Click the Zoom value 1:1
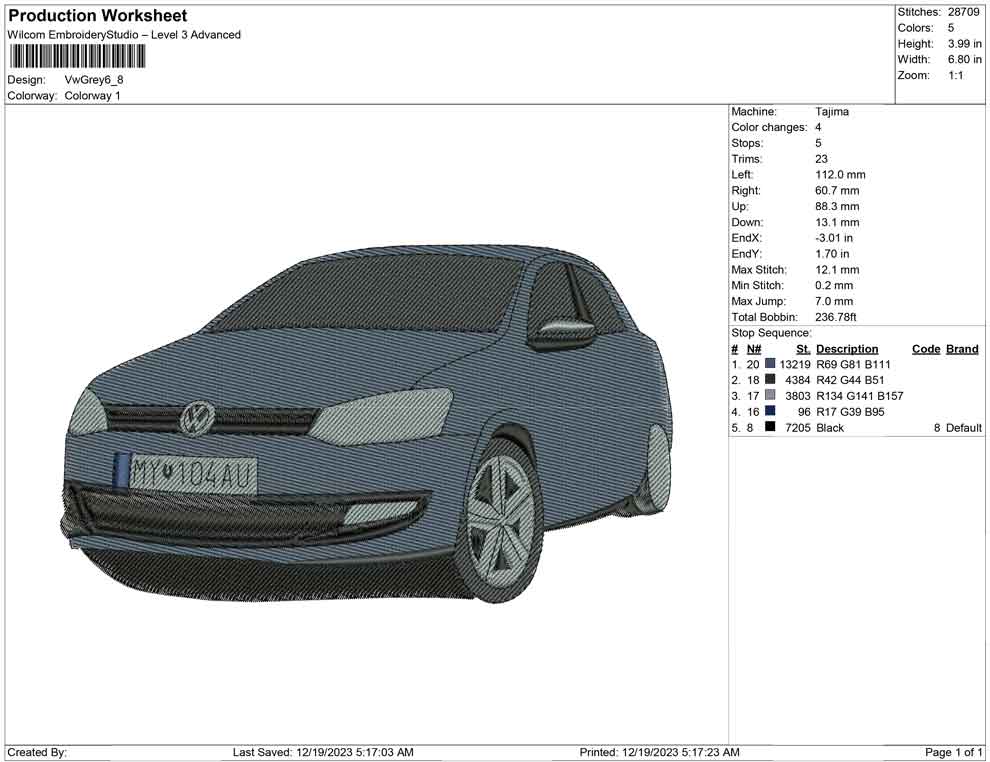 click(x=955, y=75)
